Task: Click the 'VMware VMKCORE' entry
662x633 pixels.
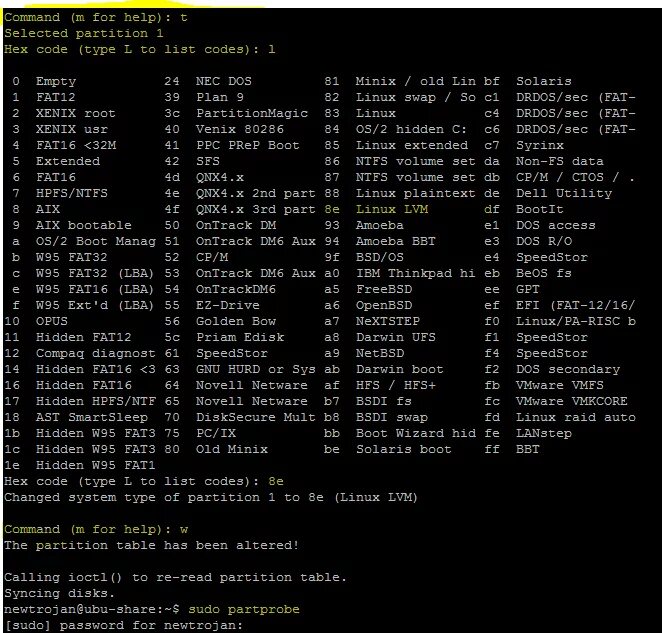Action: point(572,401)
